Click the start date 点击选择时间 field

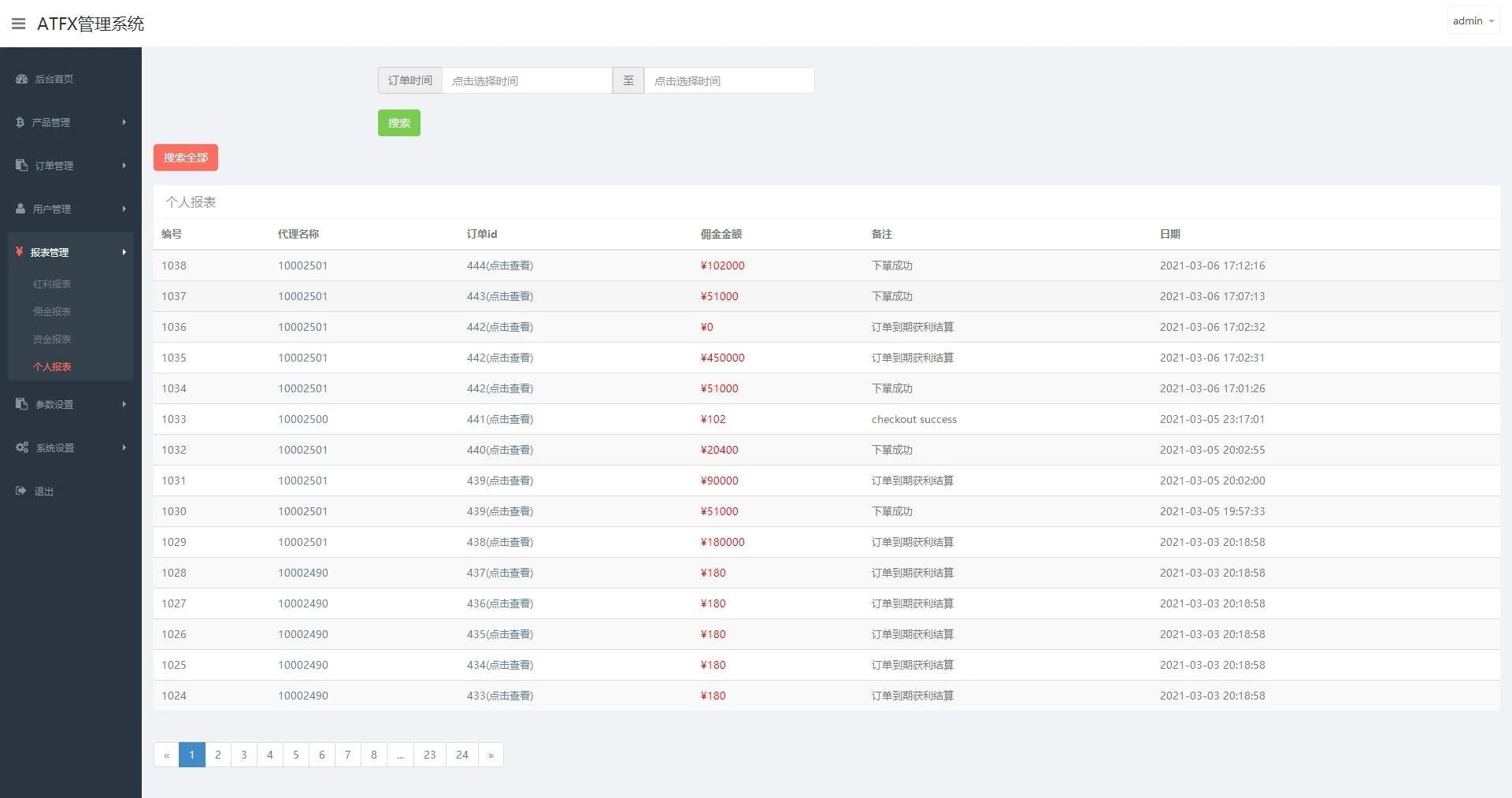(x=526, y=80)
